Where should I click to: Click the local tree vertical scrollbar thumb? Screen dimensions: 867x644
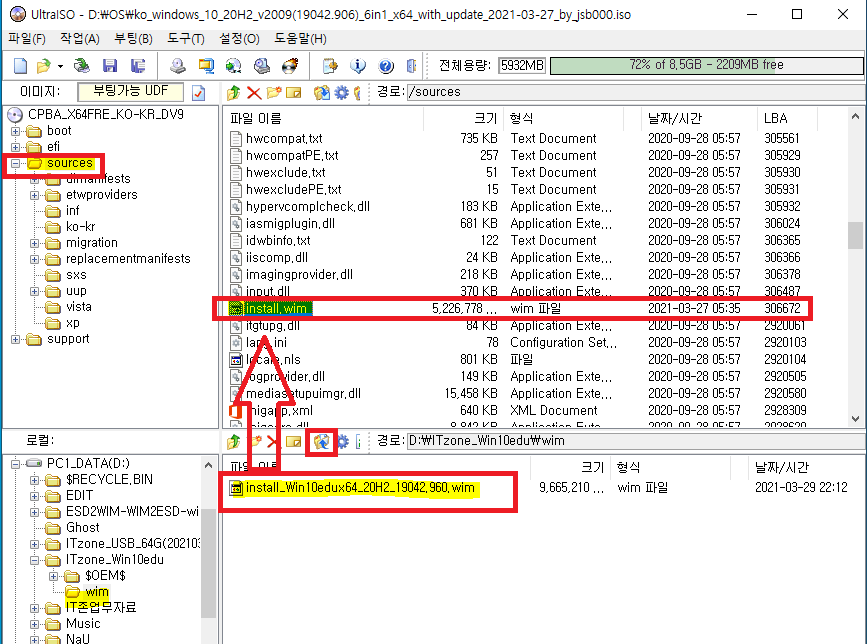(x=208, y=563)
